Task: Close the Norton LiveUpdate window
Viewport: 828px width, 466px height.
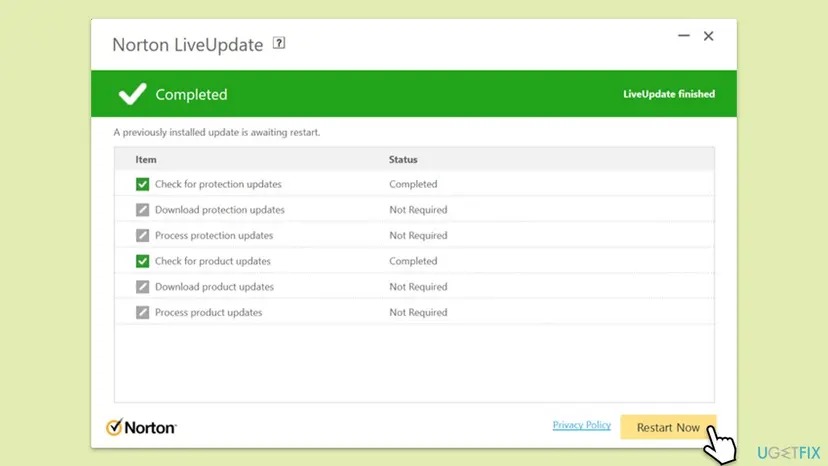Action: 709,36
